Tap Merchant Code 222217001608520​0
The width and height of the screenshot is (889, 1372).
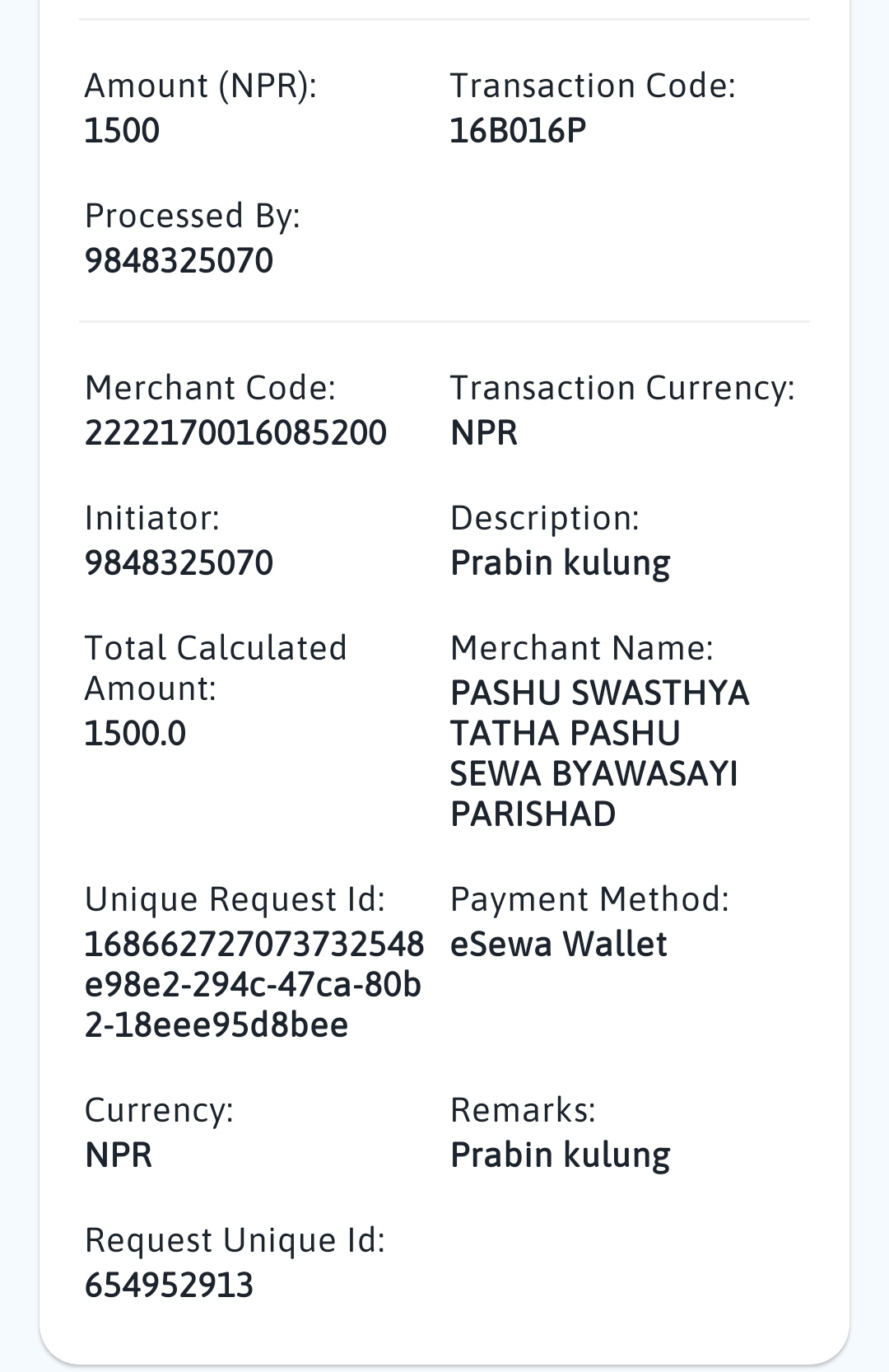click(235, 433)
